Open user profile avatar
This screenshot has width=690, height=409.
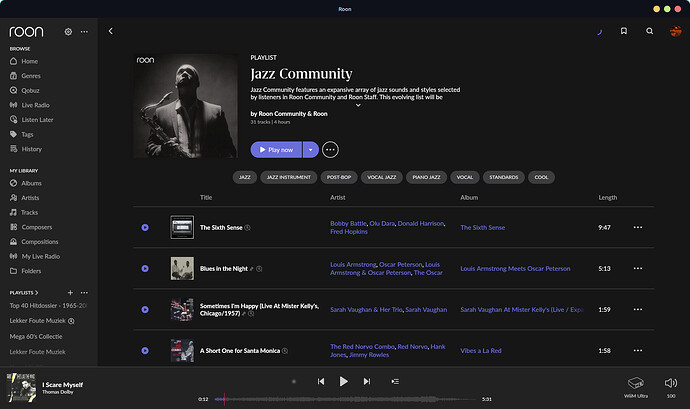pyautogui.click(x=675, y=31)
